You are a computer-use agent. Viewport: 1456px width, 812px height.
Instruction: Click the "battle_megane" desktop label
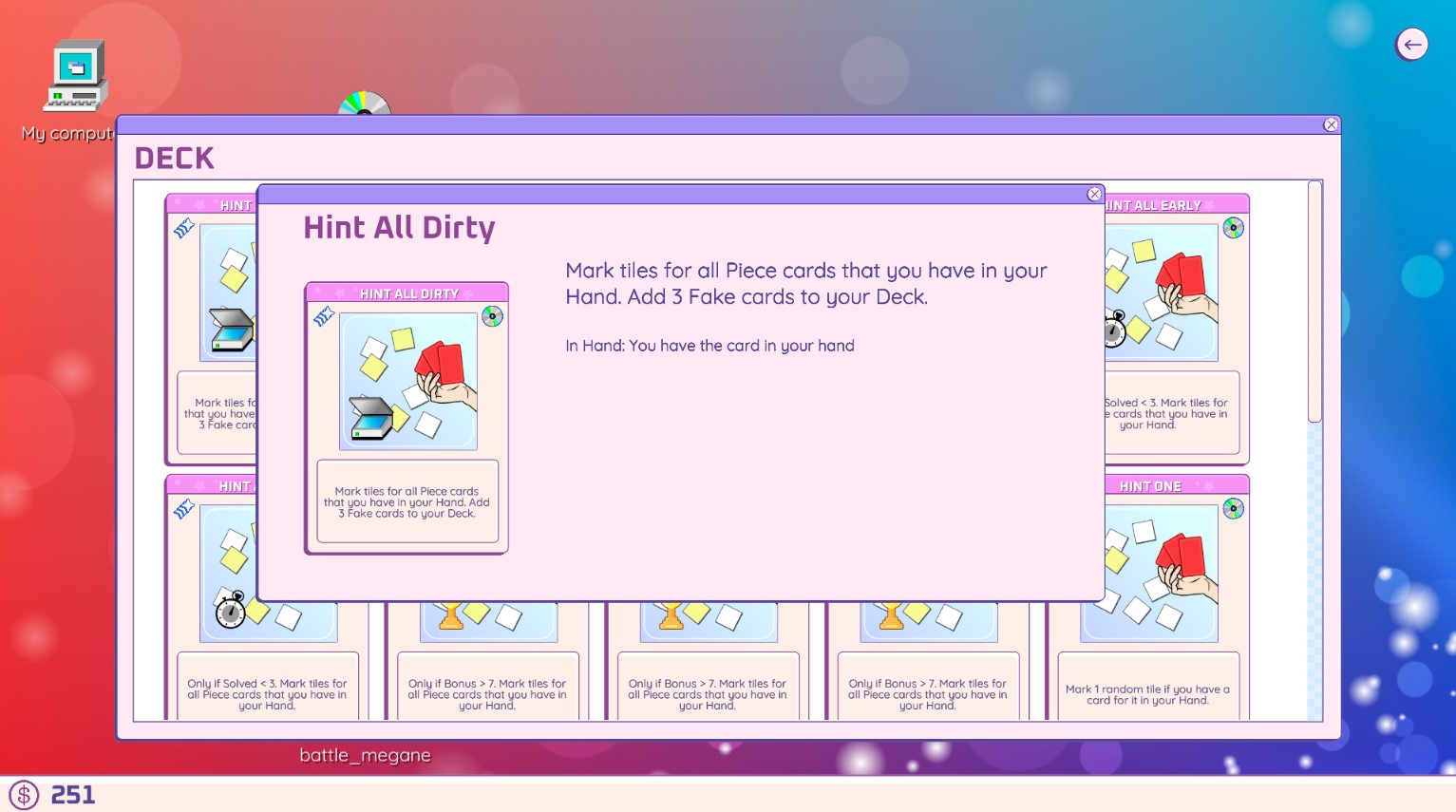click(x=365, y=755)
